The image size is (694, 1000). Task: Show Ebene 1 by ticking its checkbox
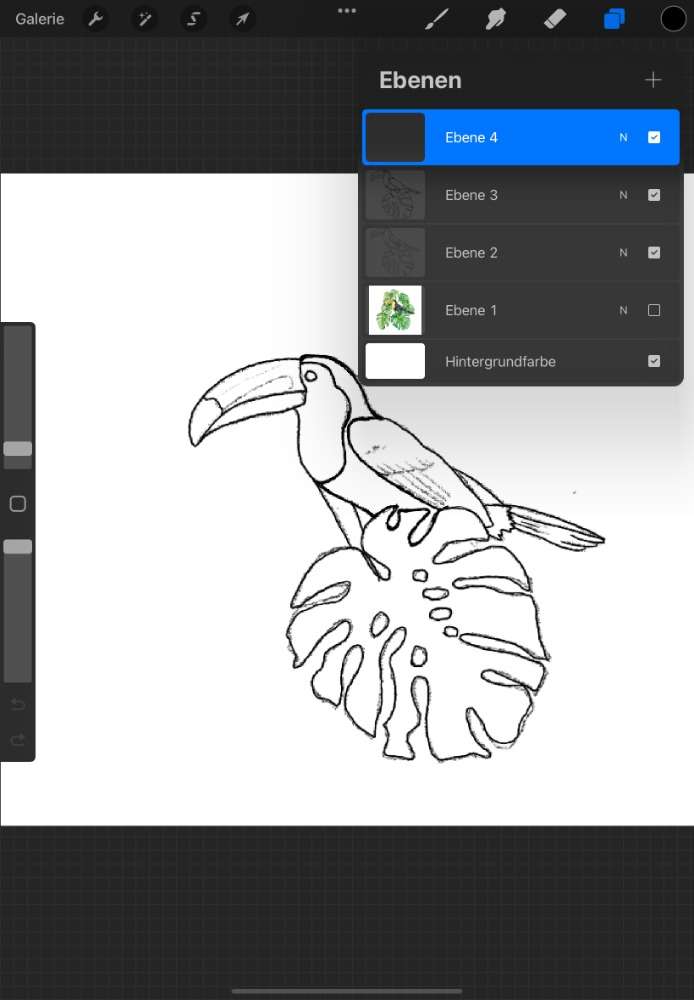654,310
